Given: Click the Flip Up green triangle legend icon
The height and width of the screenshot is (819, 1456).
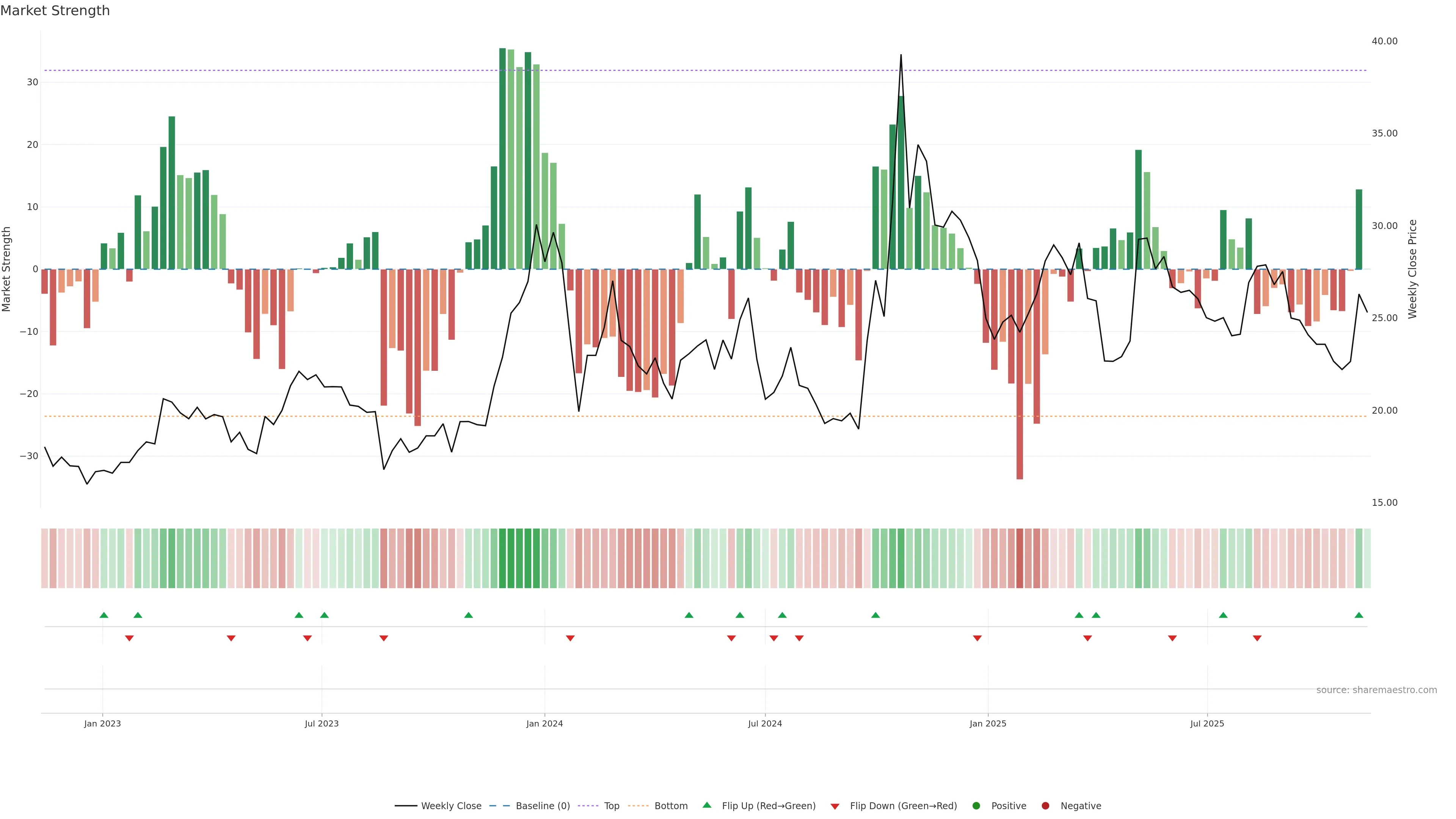Looking at the screenshot, I should coord(706,805).
